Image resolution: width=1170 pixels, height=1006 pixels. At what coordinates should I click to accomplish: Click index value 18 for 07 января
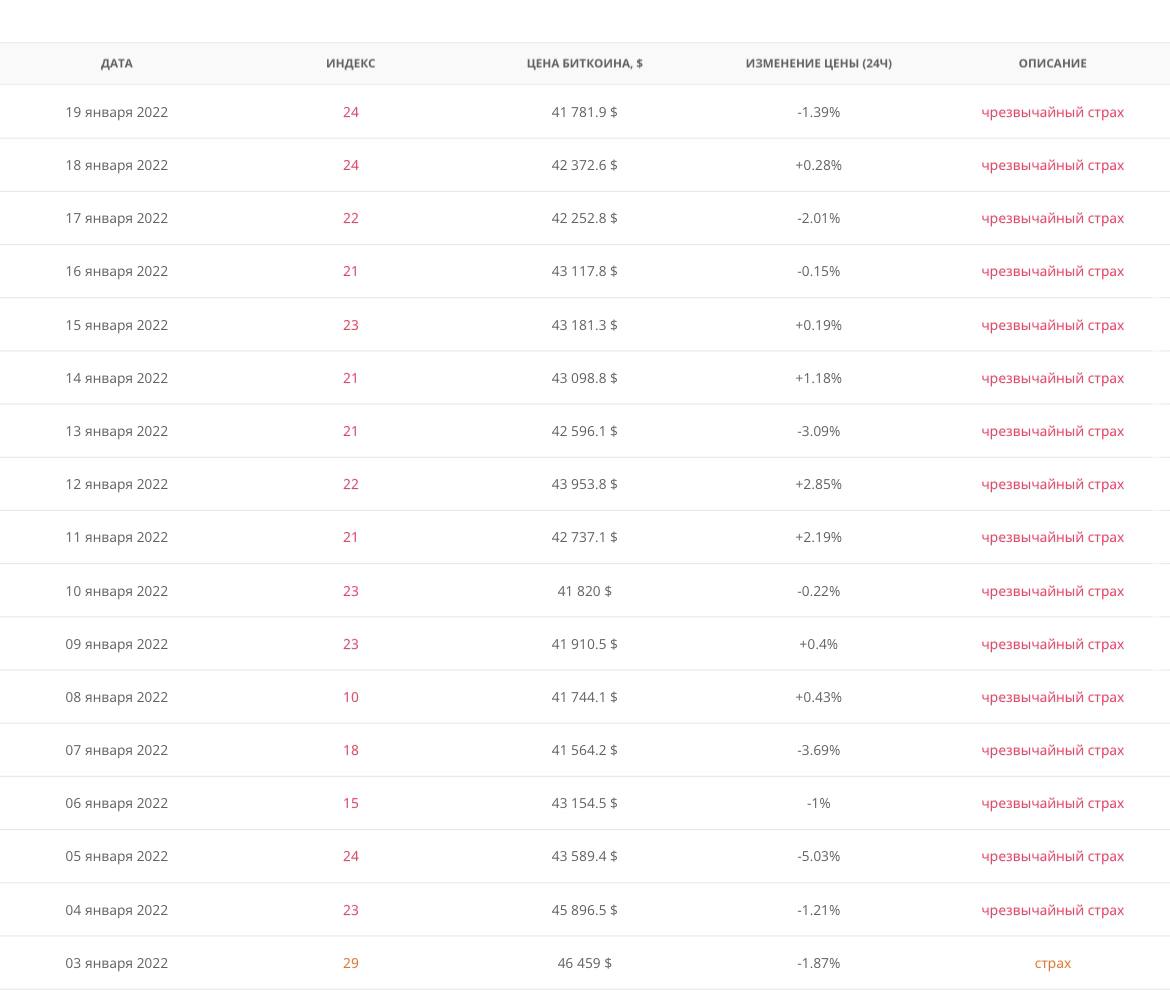[351, 750]
